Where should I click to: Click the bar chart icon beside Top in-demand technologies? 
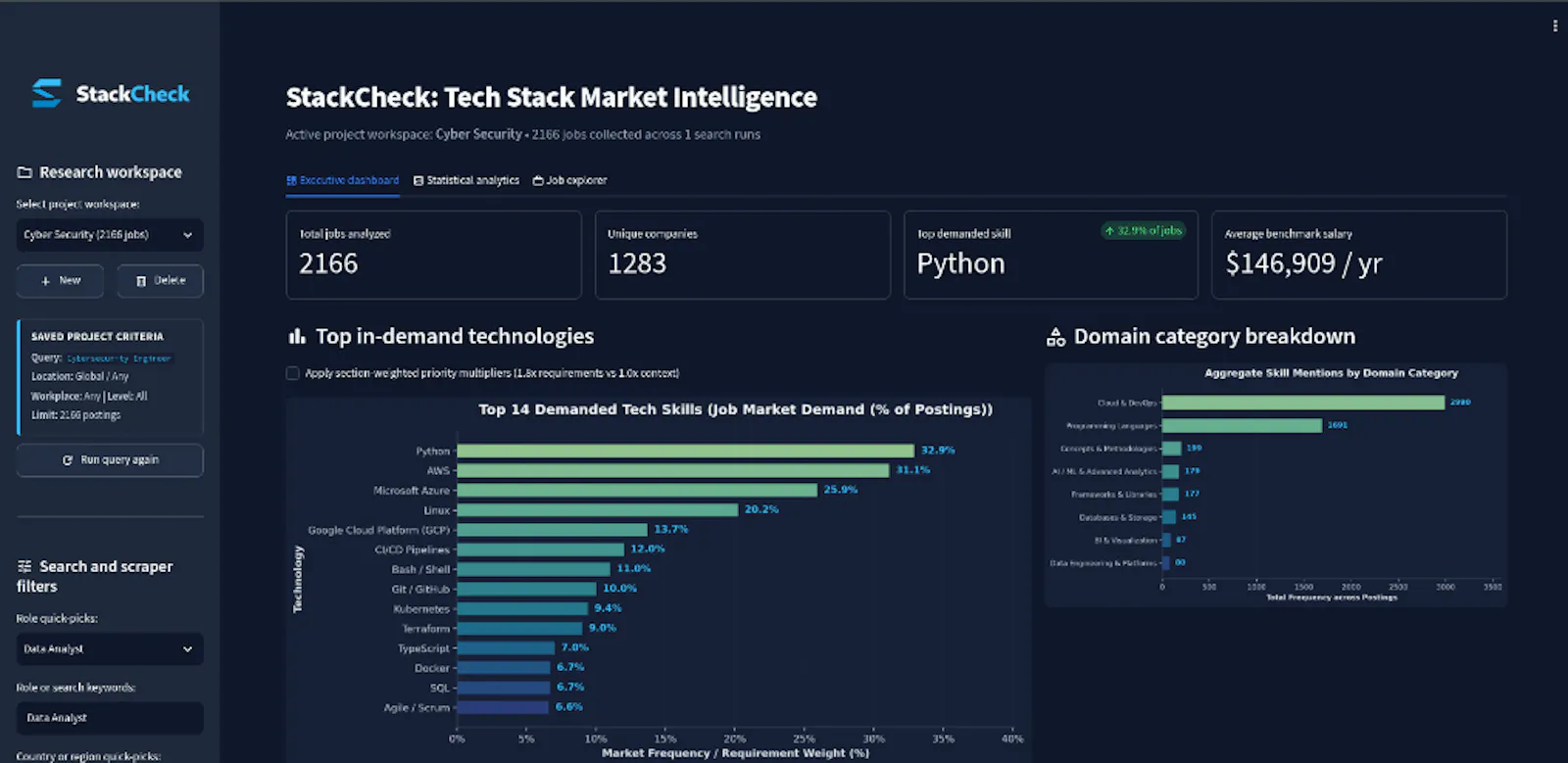click(297, 336)
